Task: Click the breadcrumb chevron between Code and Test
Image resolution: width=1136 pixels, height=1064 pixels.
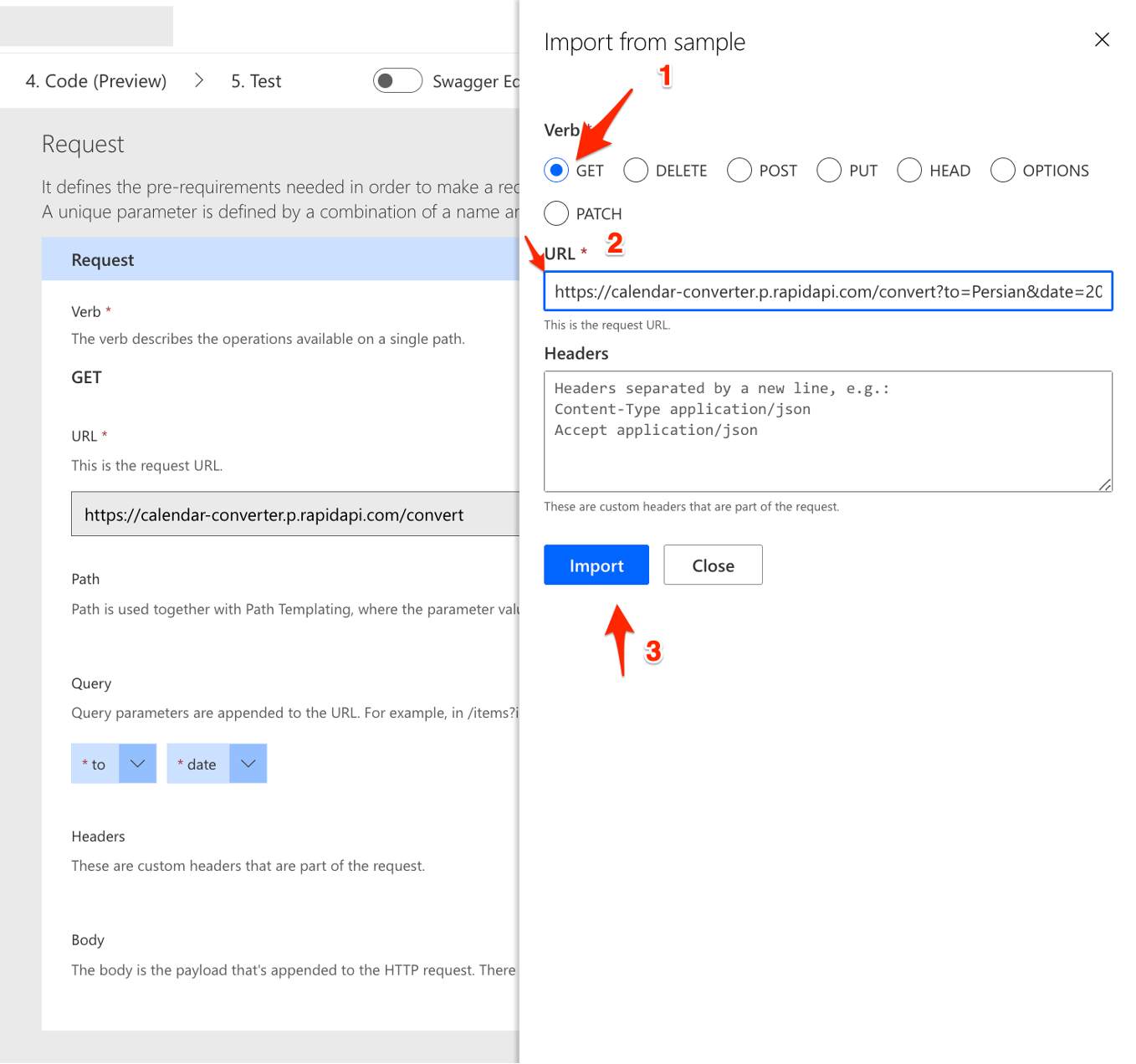Action: click(x=199, y=80)
